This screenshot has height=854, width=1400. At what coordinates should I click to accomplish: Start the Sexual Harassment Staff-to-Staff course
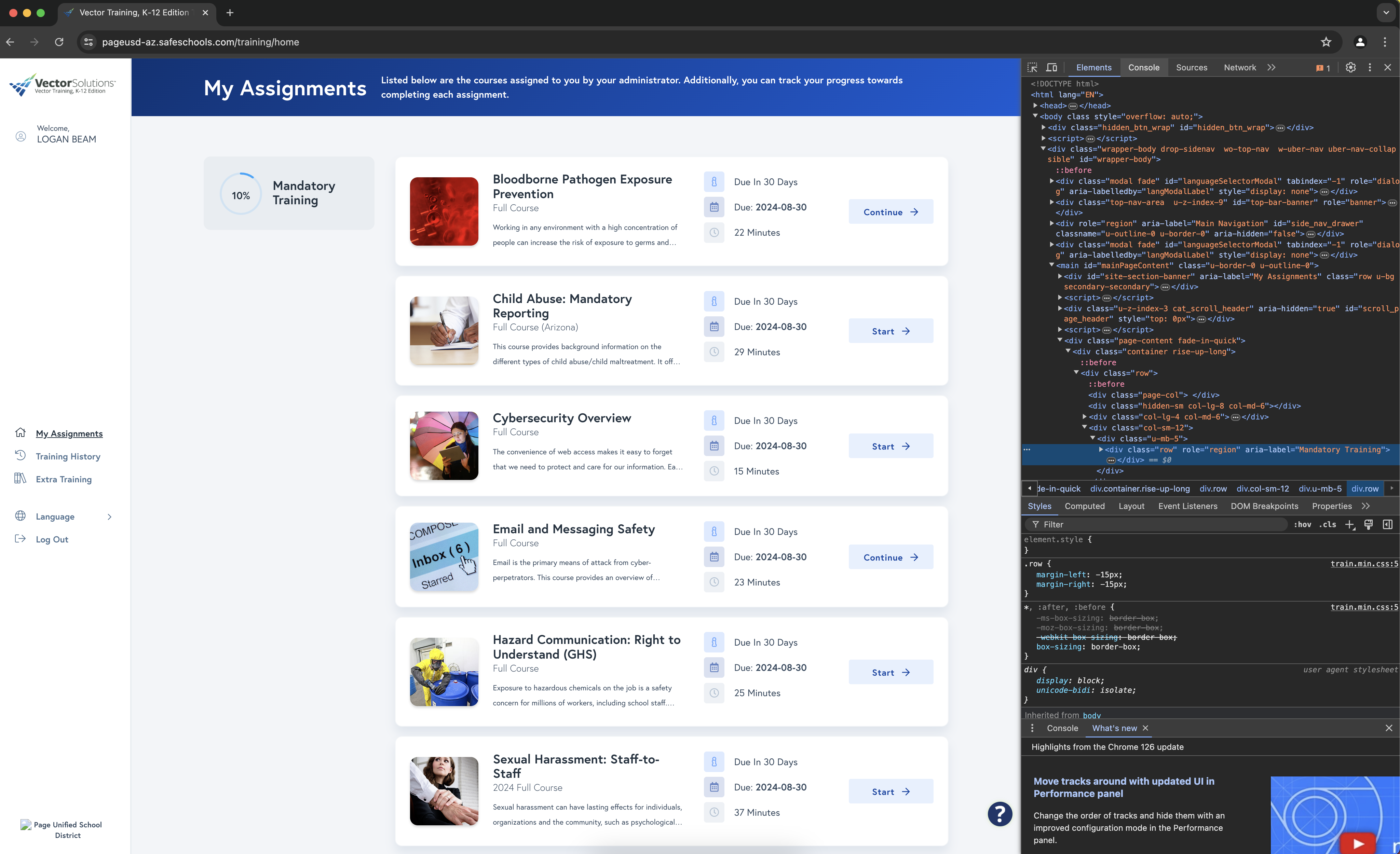[x=891, y=791]
